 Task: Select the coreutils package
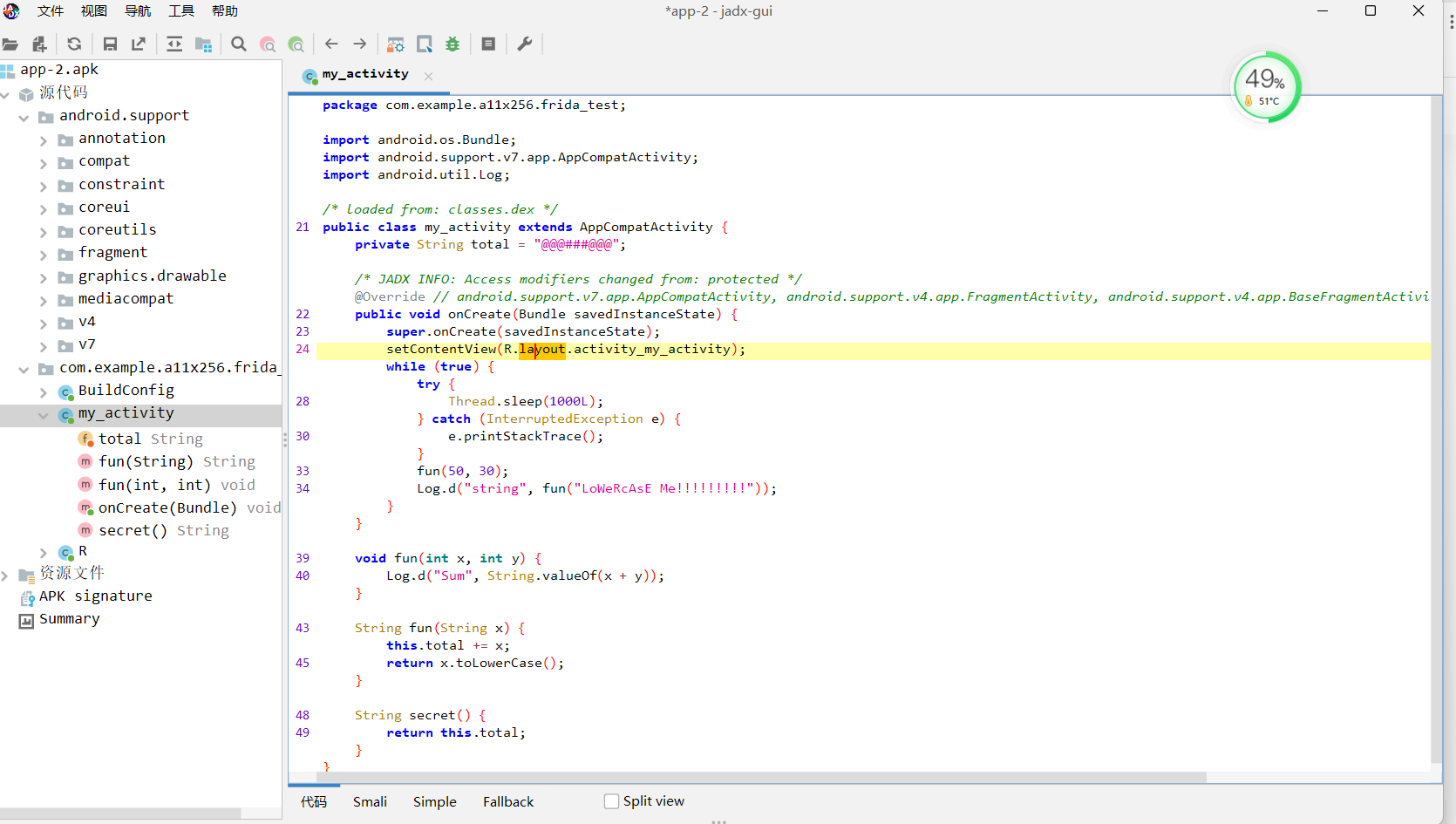click(118, 230)
